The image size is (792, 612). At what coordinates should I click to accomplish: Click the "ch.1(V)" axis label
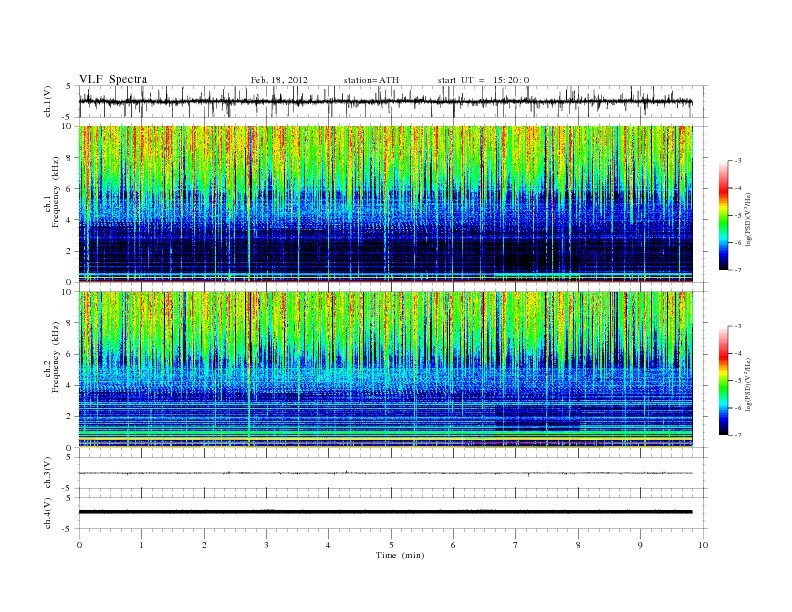pos(48,101)
